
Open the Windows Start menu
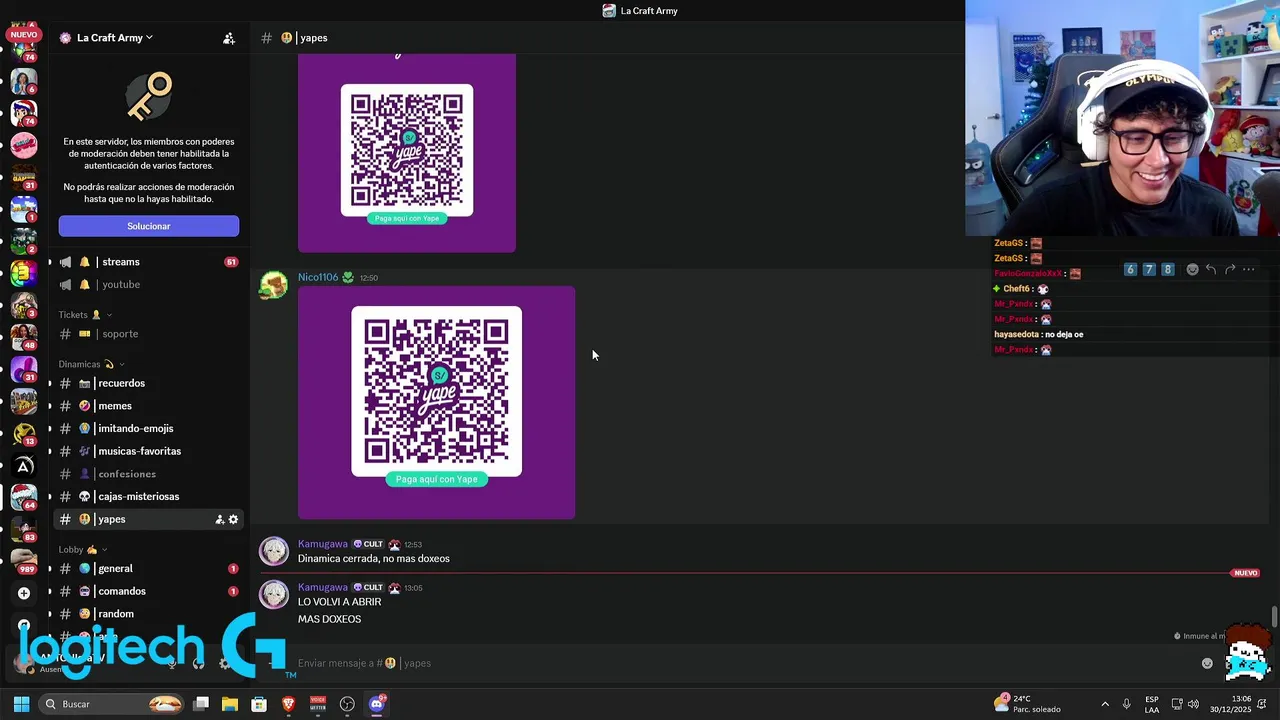pyautogui.click(x=21, y=704)
